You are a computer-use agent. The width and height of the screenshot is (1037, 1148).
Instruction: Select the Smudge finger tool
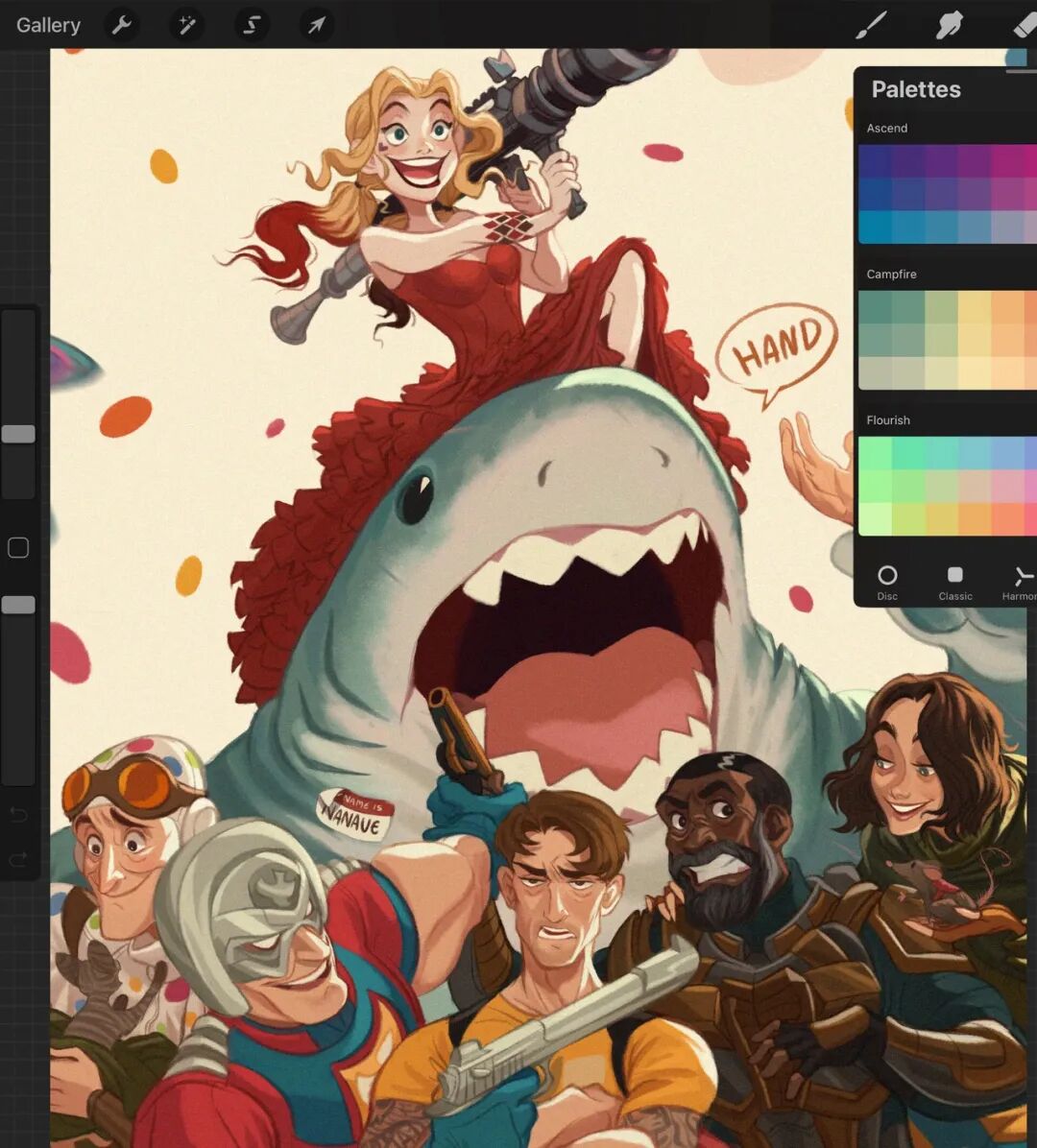click(949, 25)
